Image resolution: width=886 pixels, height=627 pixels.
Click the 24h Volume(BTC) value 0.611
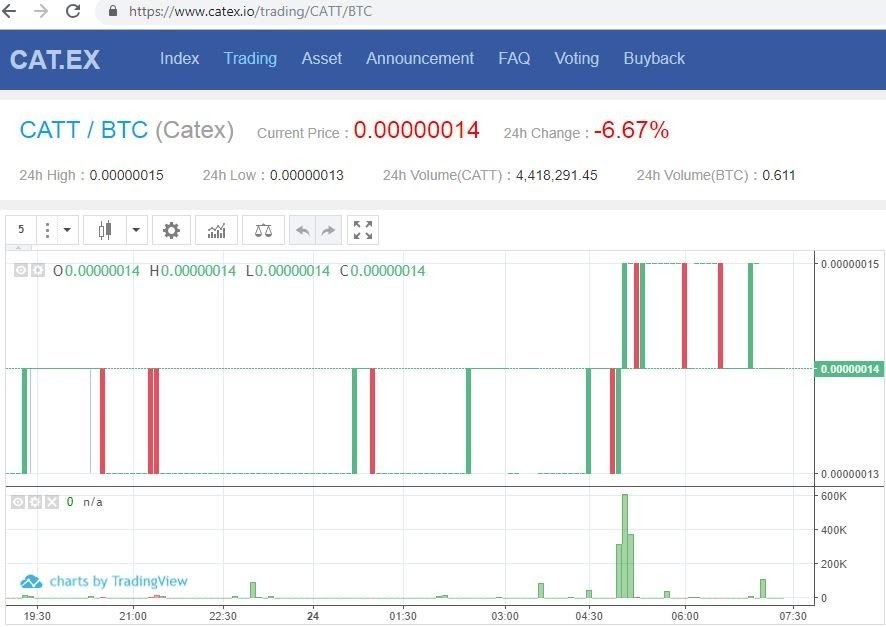[x=779, y=175]
